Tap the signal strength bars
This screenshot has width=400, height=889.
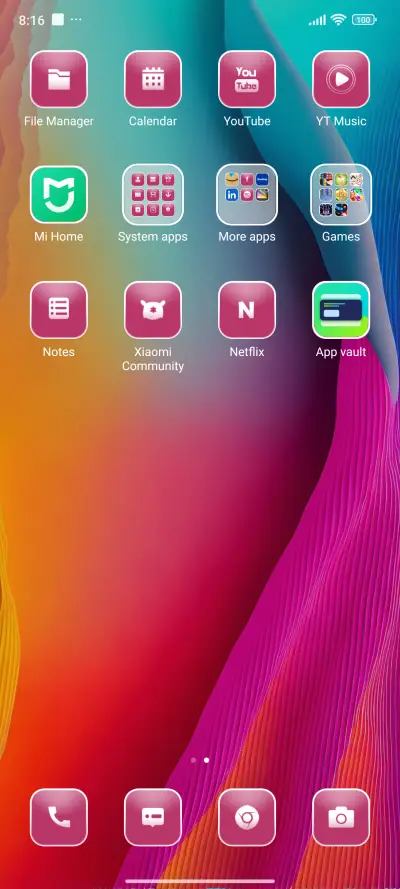point(317,20)
